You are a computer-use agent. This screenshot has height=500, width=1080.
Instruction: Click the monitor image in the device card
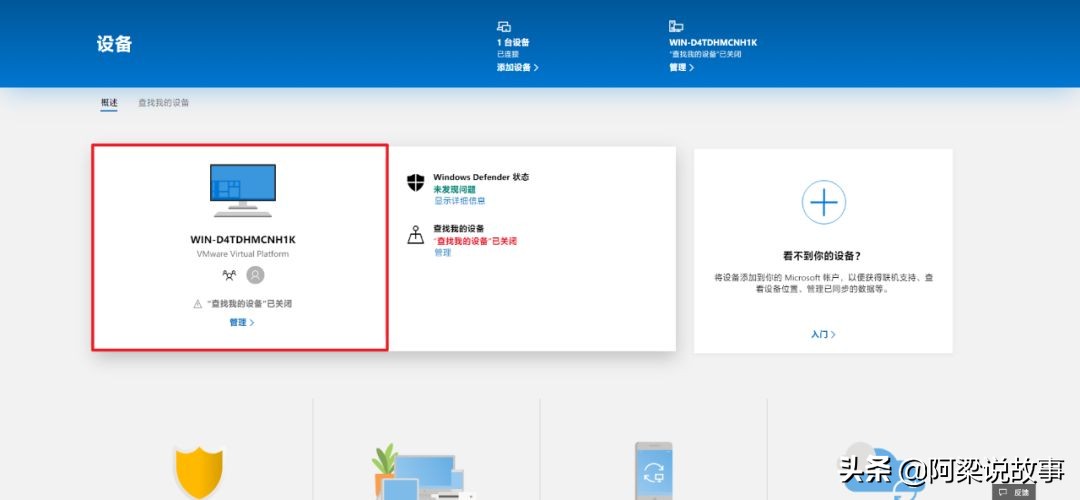point(242,191)
